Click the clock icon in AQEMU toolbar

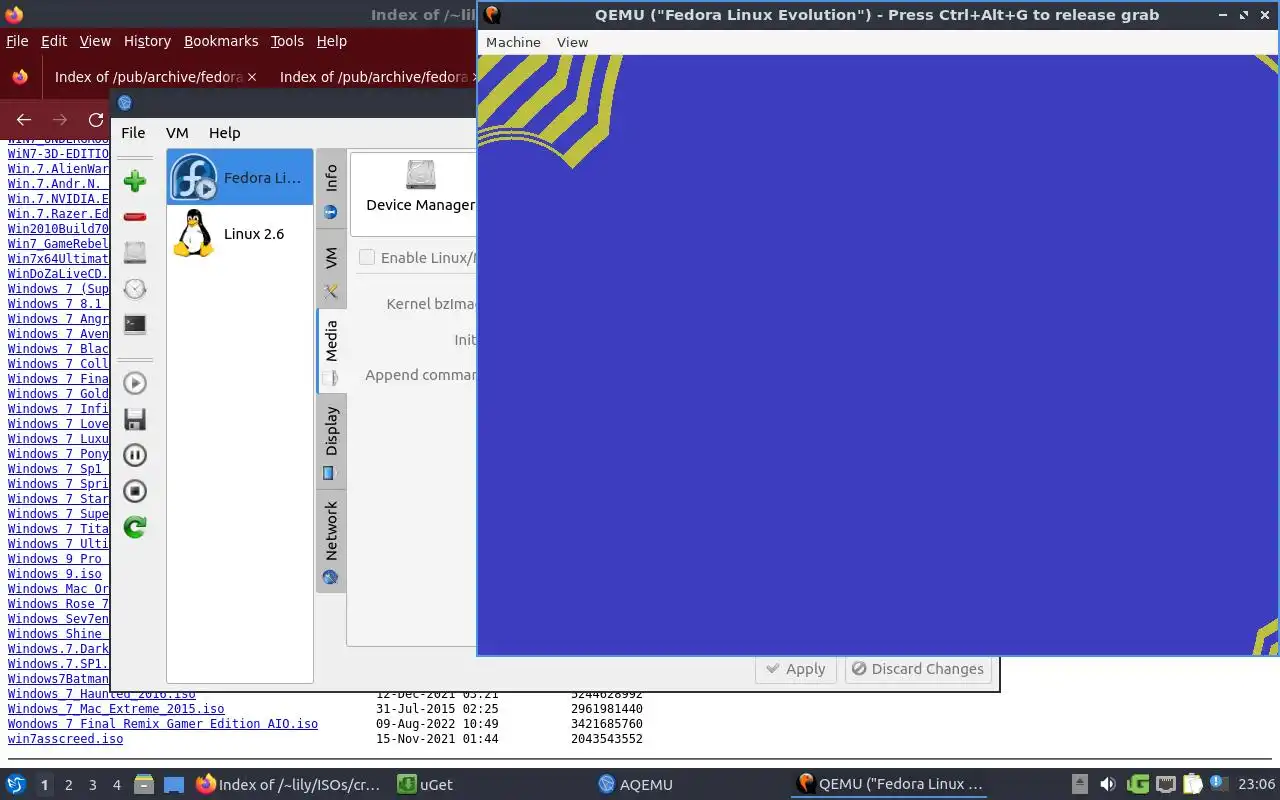point(135,289)
